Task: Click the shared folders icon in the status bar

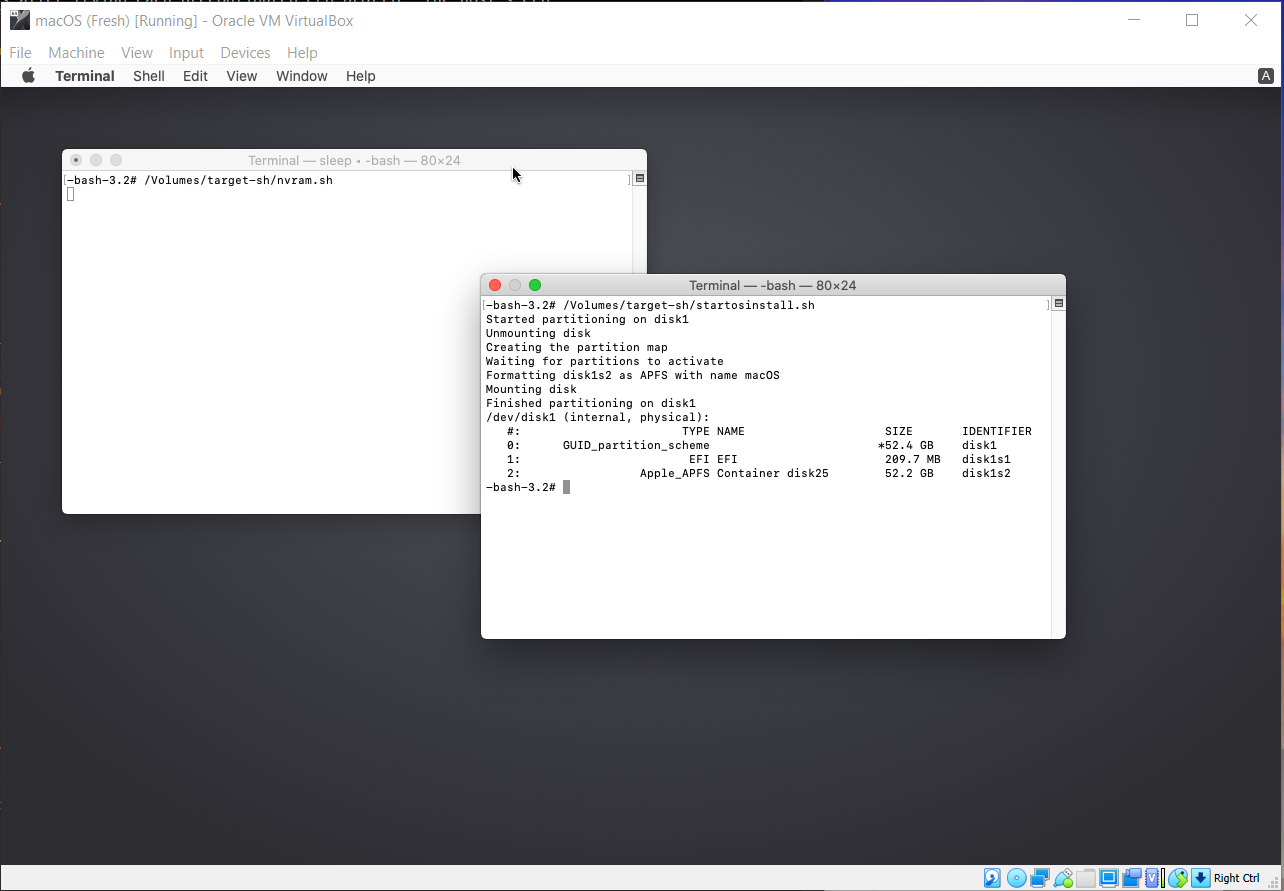Action: click(x=1088, y=877)
